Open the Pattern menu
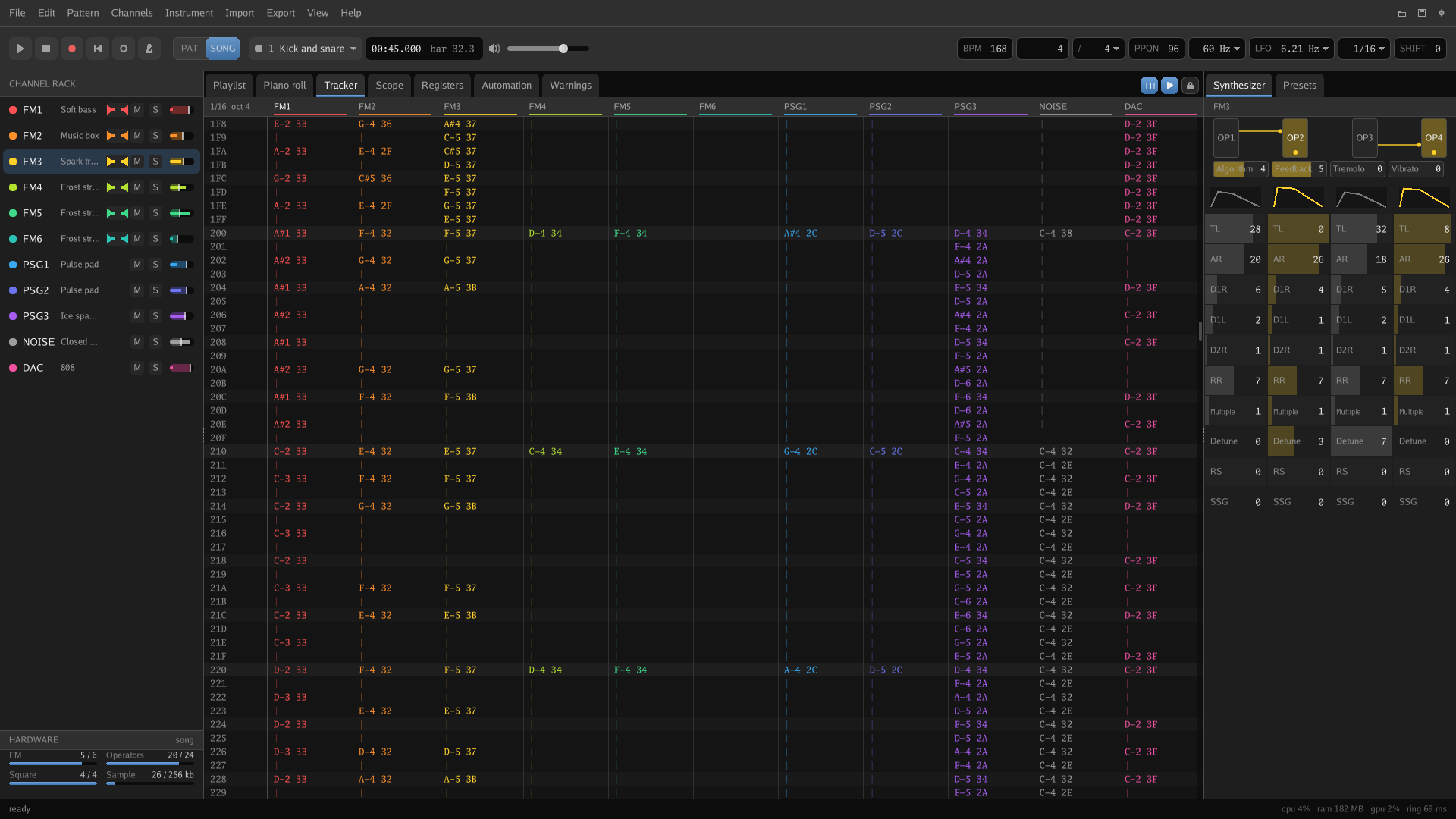Image resolution: width=1456 pixels, height=819 pixels. point(83,13)
